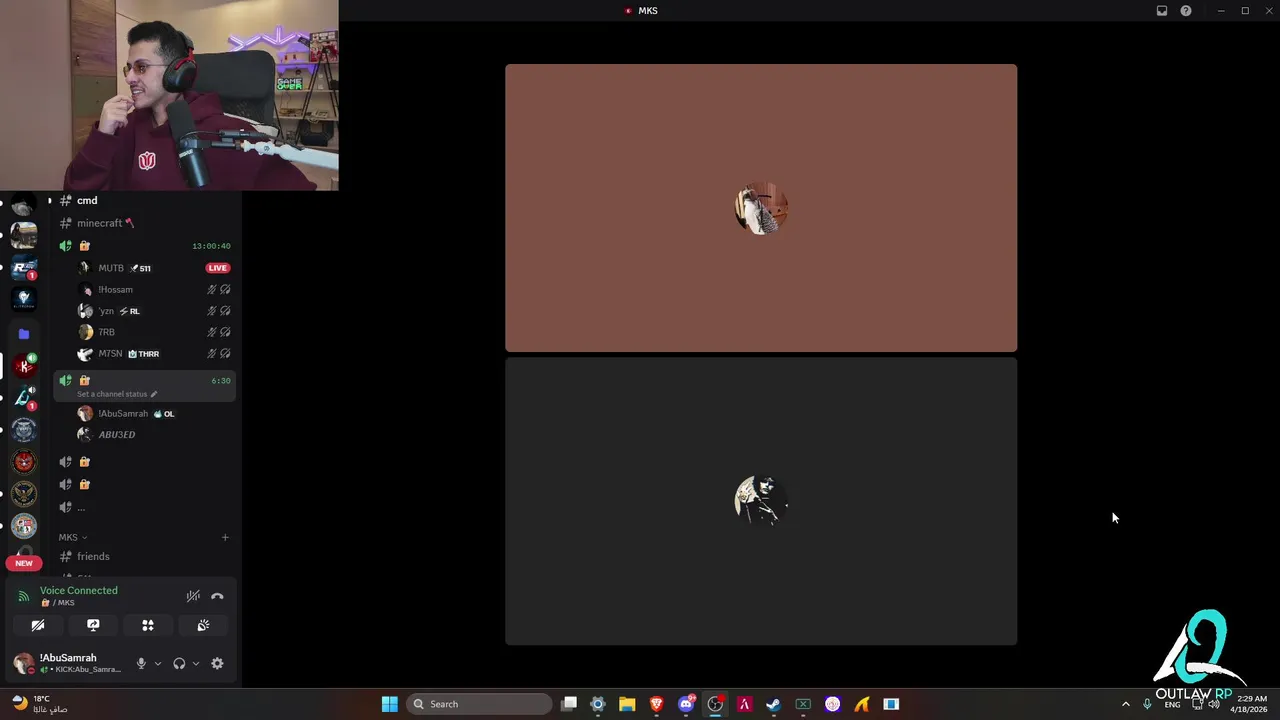Screen dimensions: 1280x720
Task: Click the empty third locked voice channel
Action: pos(145,462)
